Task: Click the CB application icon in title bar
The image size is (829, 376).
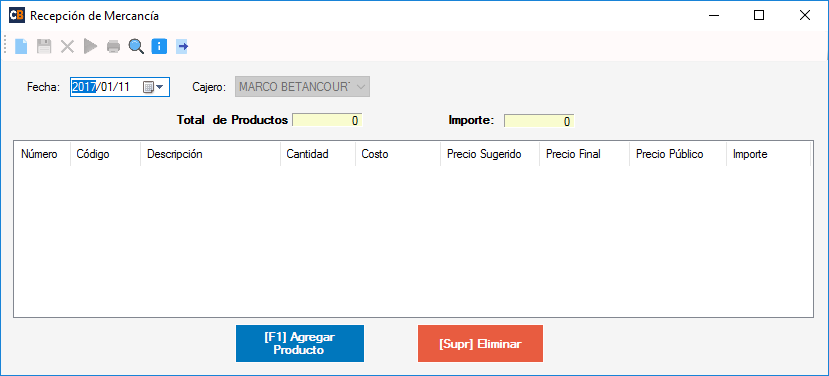Action: click(16, 15)
